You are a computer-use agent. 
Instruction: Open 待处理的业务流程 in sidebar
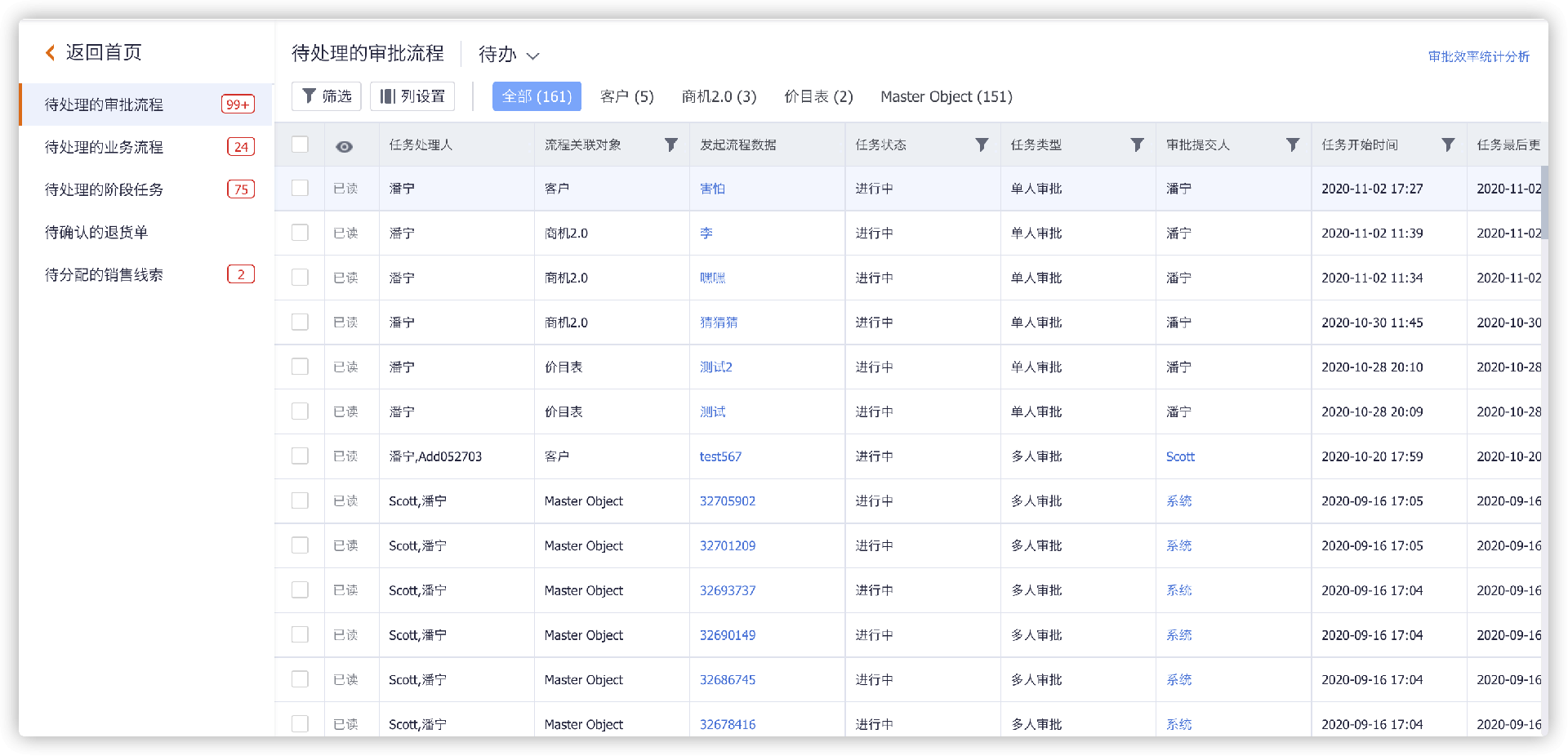[146, 147]
